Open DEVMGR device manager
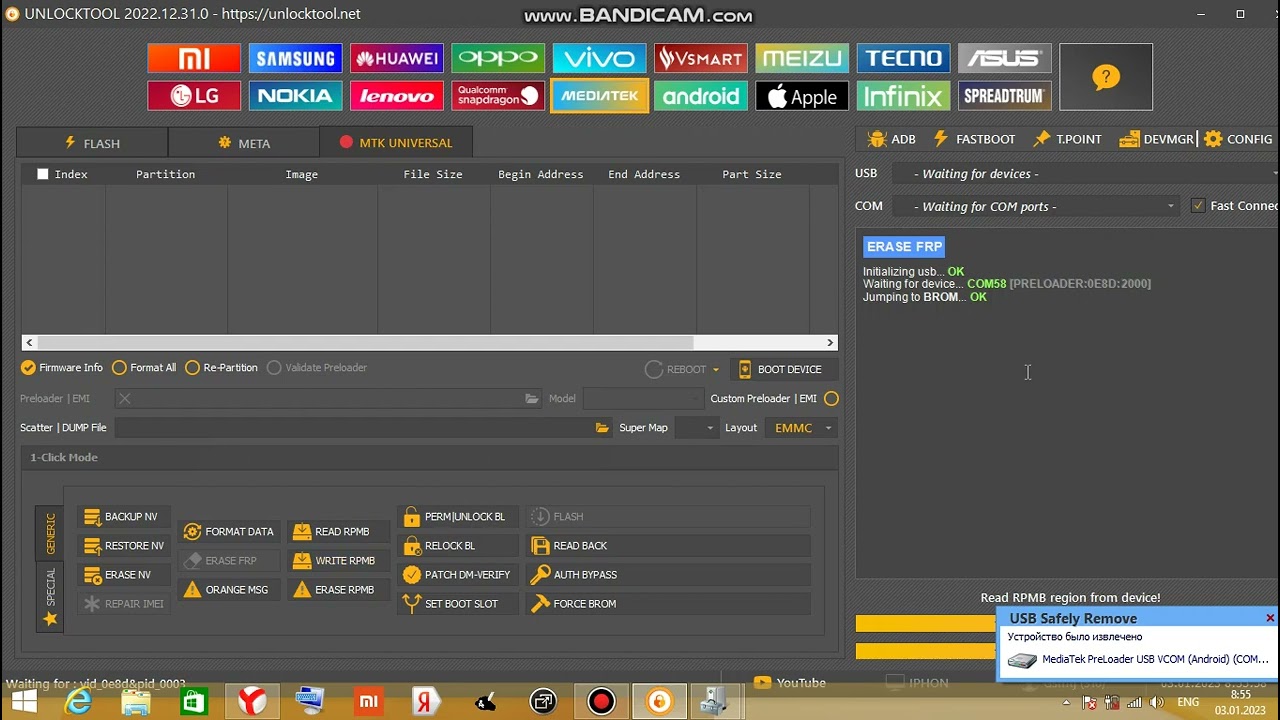Image resolution: width=1280 pixels, height=720 pixels. click(1157, 139)
